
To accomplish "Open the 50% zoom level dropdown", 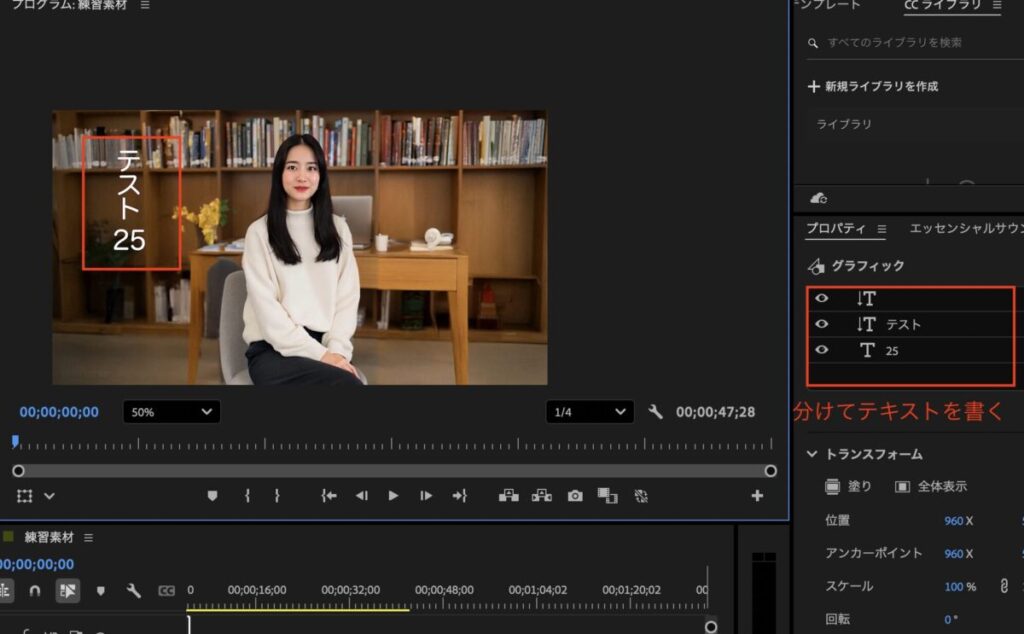I will click(x=171, y=412).
